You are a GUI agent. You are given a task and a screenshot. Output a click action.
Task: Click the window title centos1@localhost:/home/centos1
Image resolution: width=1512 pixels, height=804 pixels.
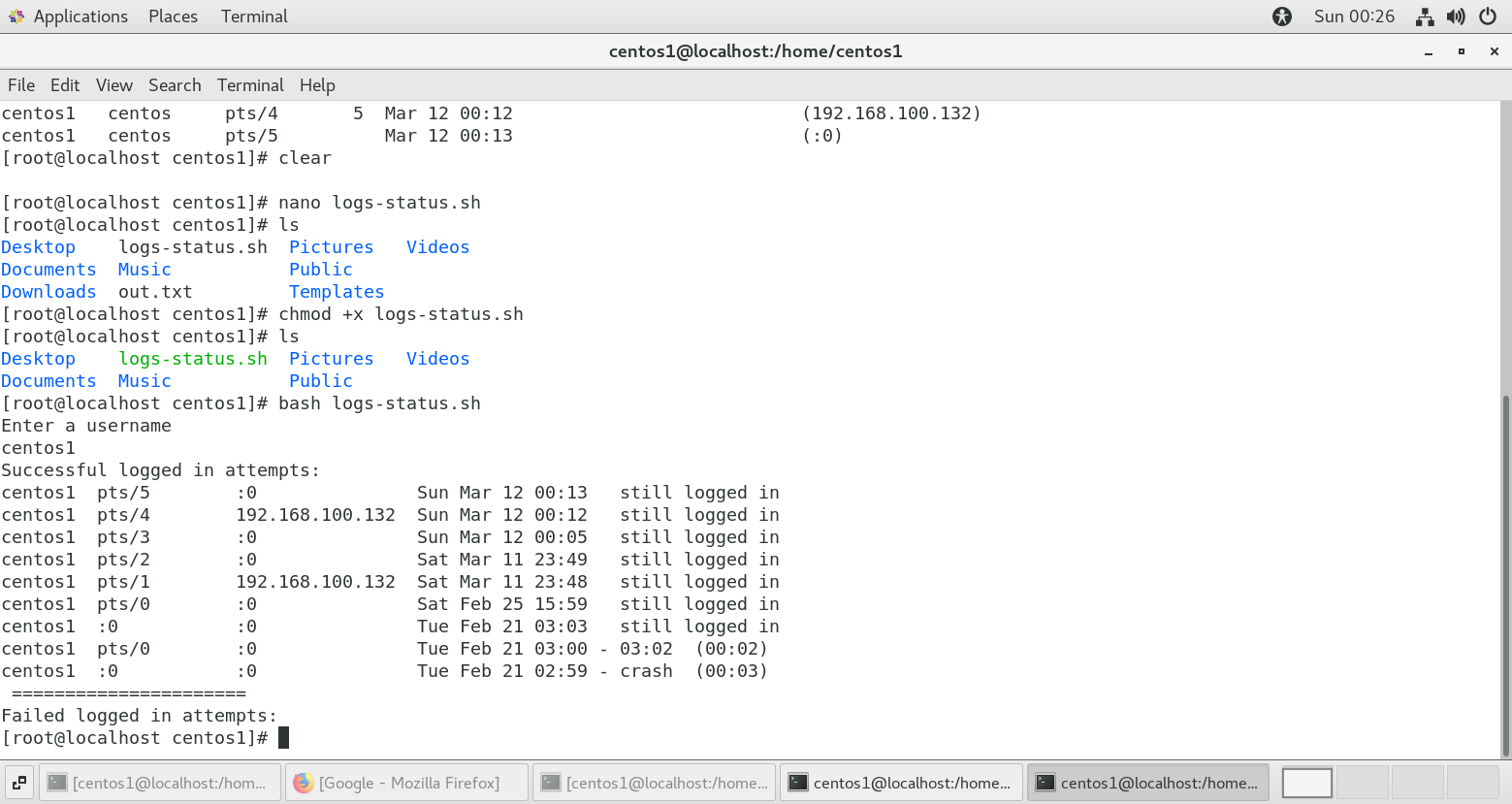tap(756, 51)
